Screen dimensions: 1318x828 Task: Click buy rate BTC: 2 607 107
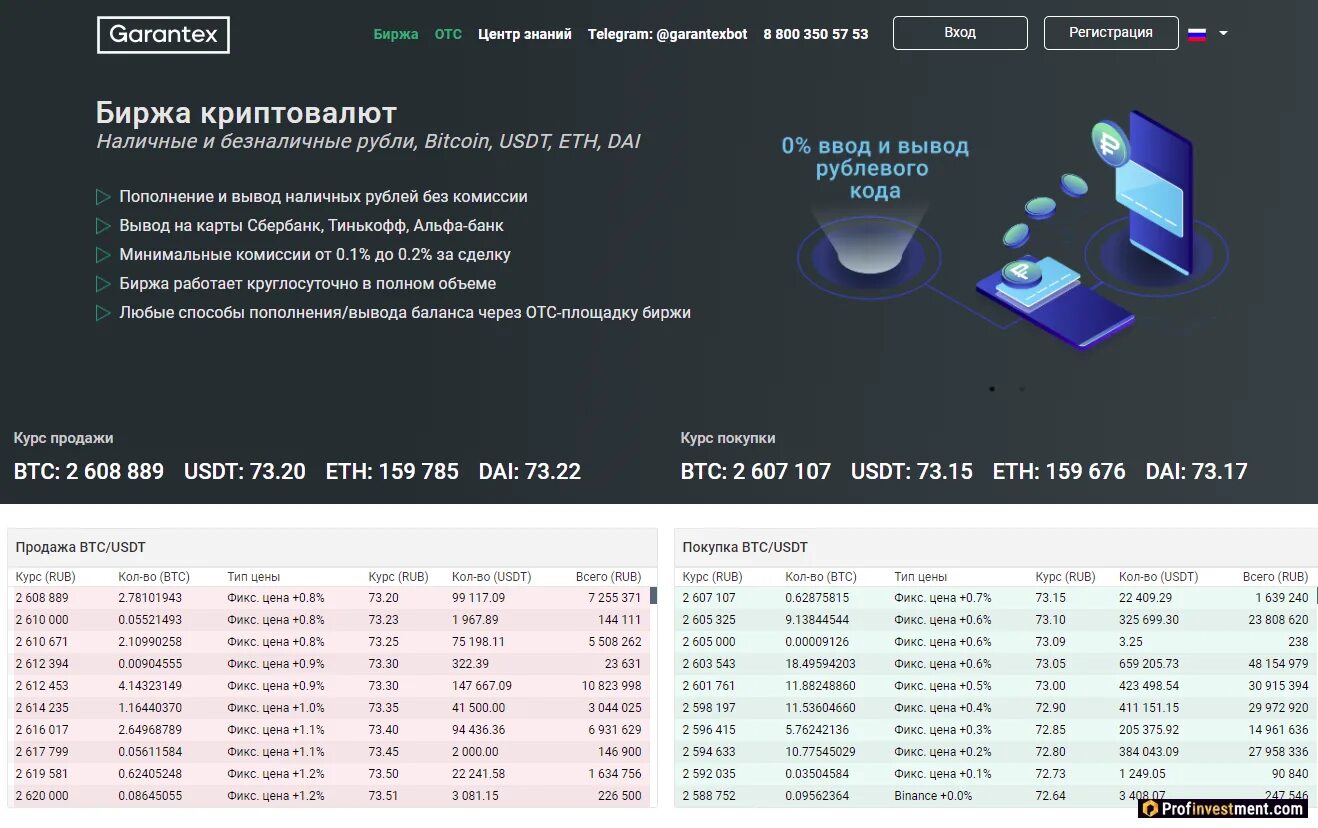click(x=756, y=471)
